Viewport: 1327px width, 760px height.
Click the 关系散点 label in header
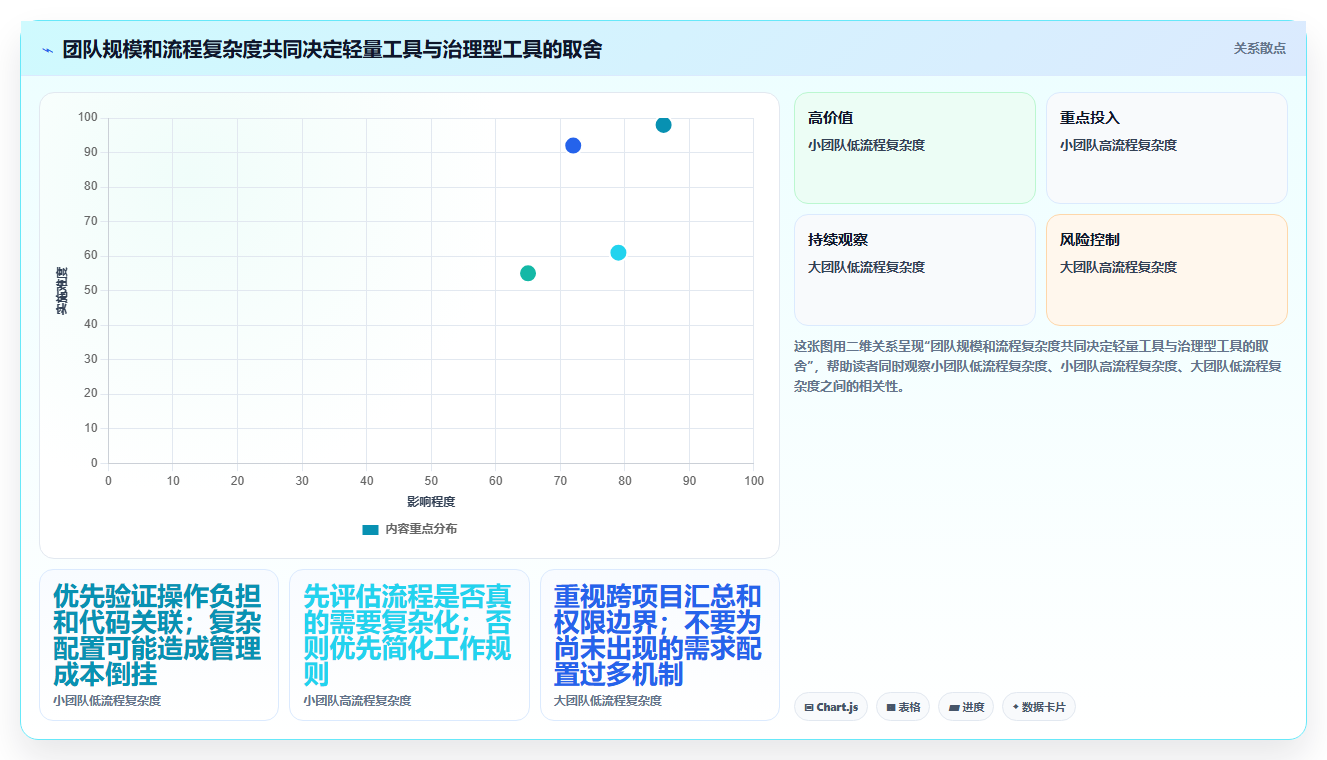(x=1259, y=49)
